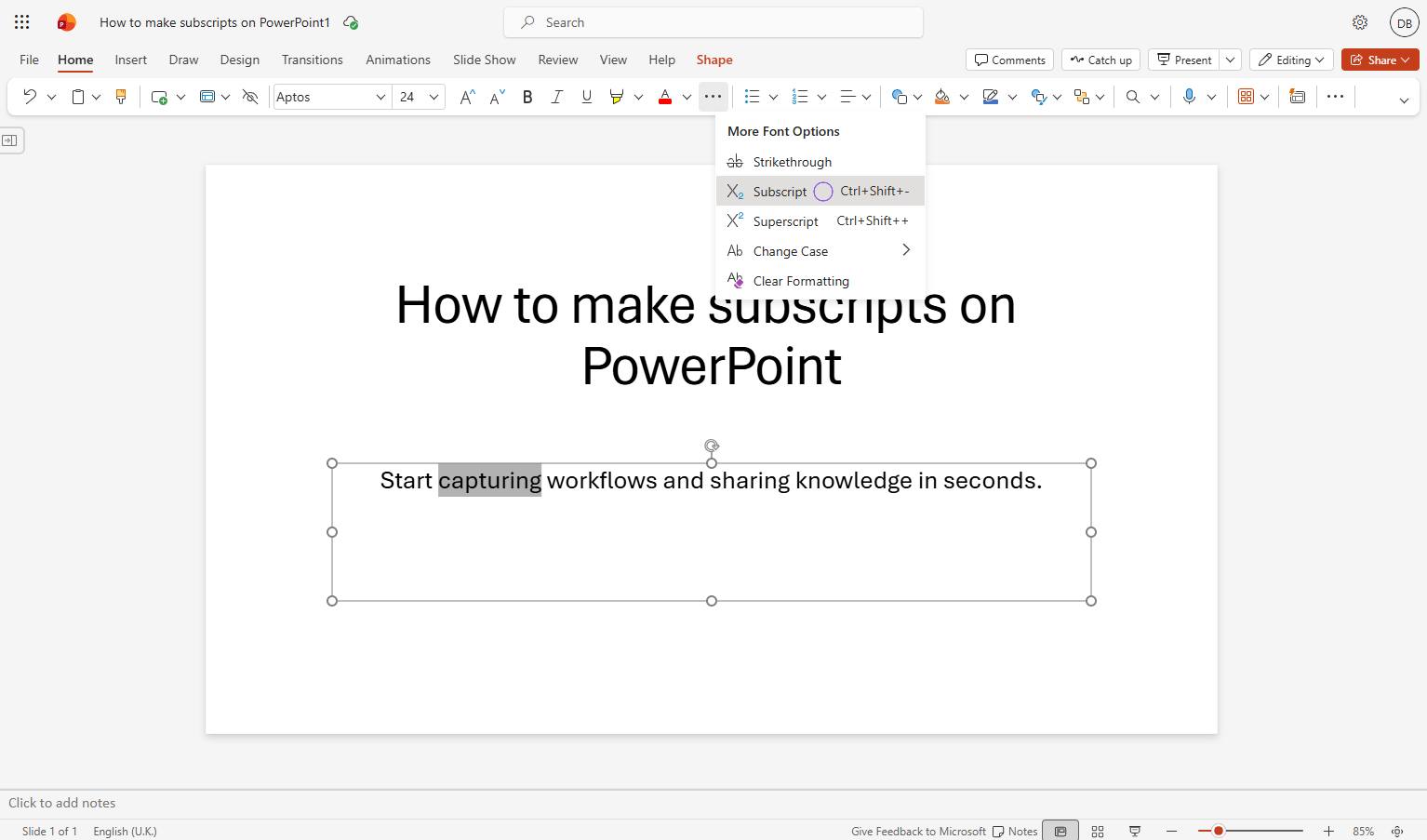Click the DB account avatar
The width and height of the screenshot is (1427, 840).
(1404, 23)
